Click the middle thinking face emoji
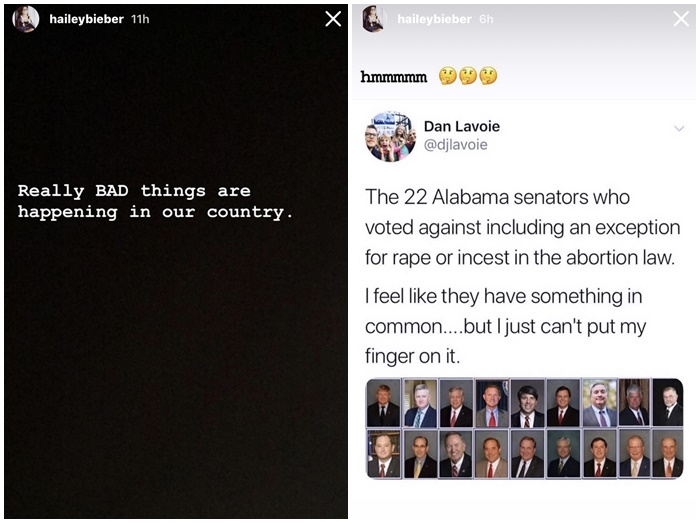 click(x=467, y=77)
